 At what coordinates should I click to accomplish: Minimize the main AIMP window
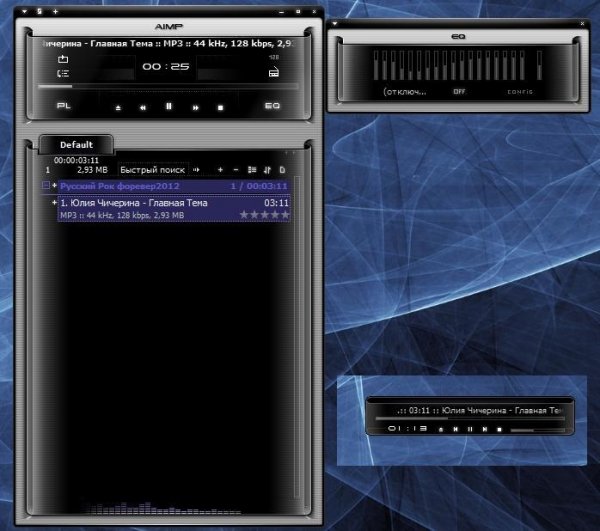[282, 12]
